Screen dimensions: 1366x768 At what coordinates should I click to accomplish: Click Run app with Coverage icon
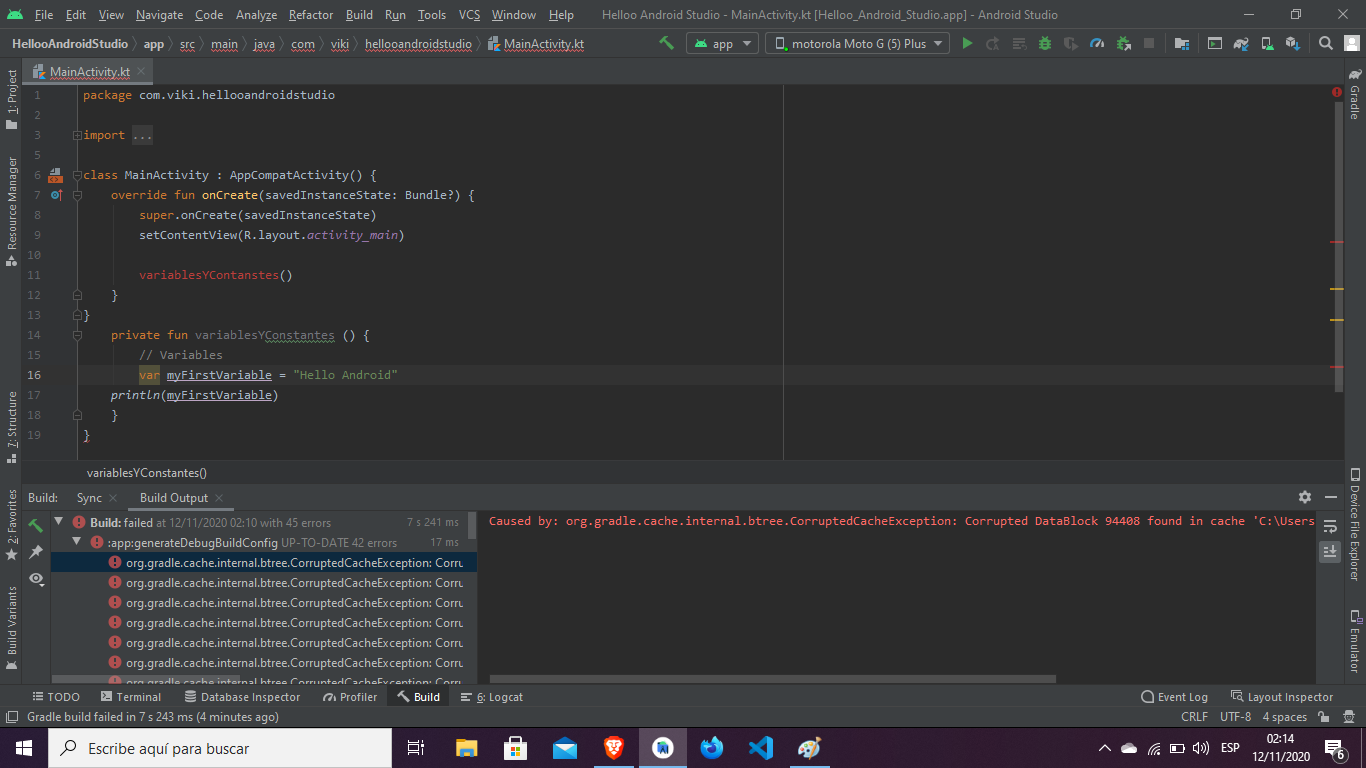1071,43
